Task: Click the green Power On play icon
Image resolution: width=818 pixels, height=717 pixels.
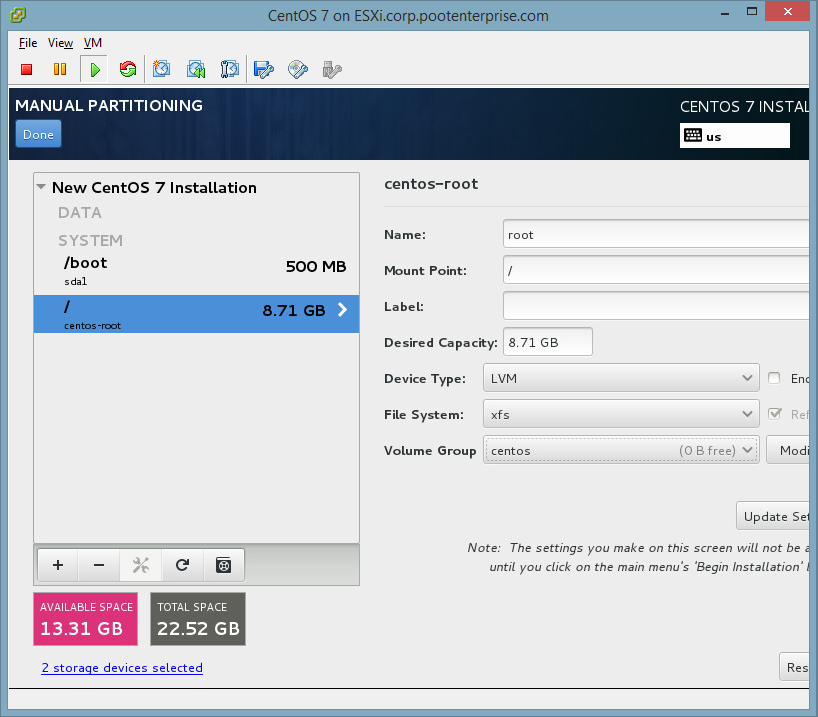Action: click(94, 69)
